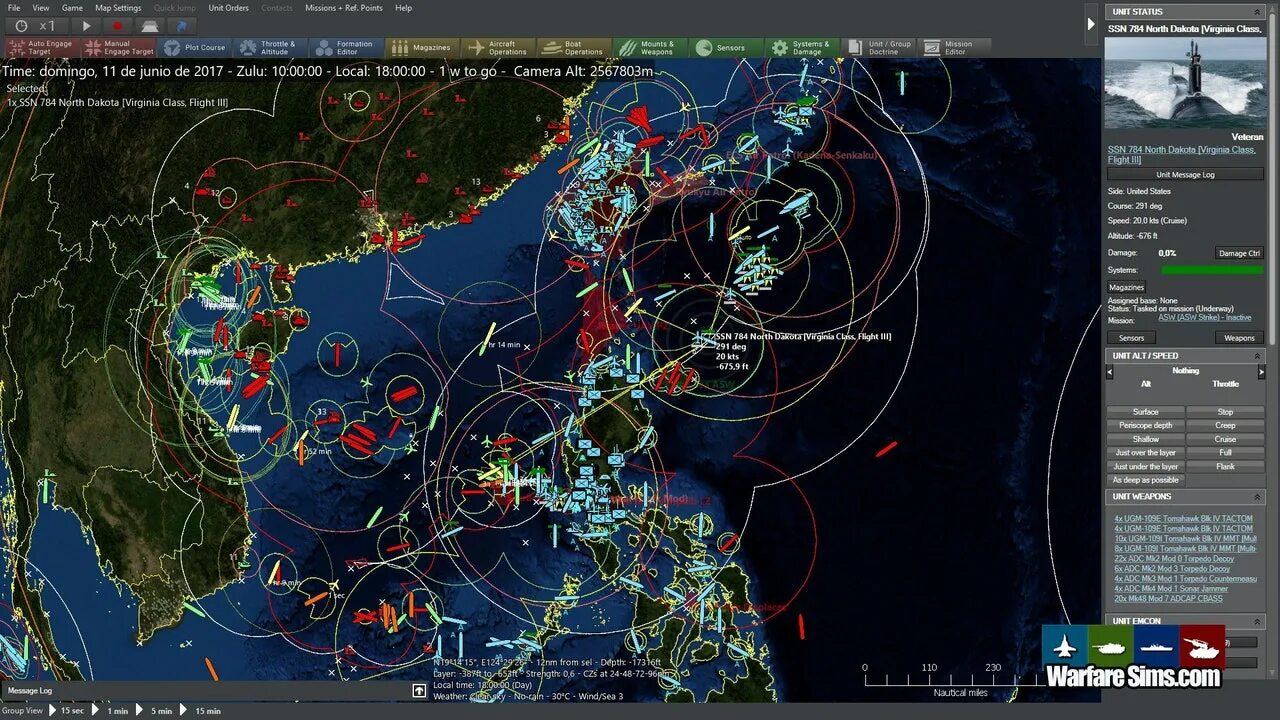This screenshot has width=1280, height=720.
Task: Open Missions + Ref. Points menu
Action: (x=344, y=8)
